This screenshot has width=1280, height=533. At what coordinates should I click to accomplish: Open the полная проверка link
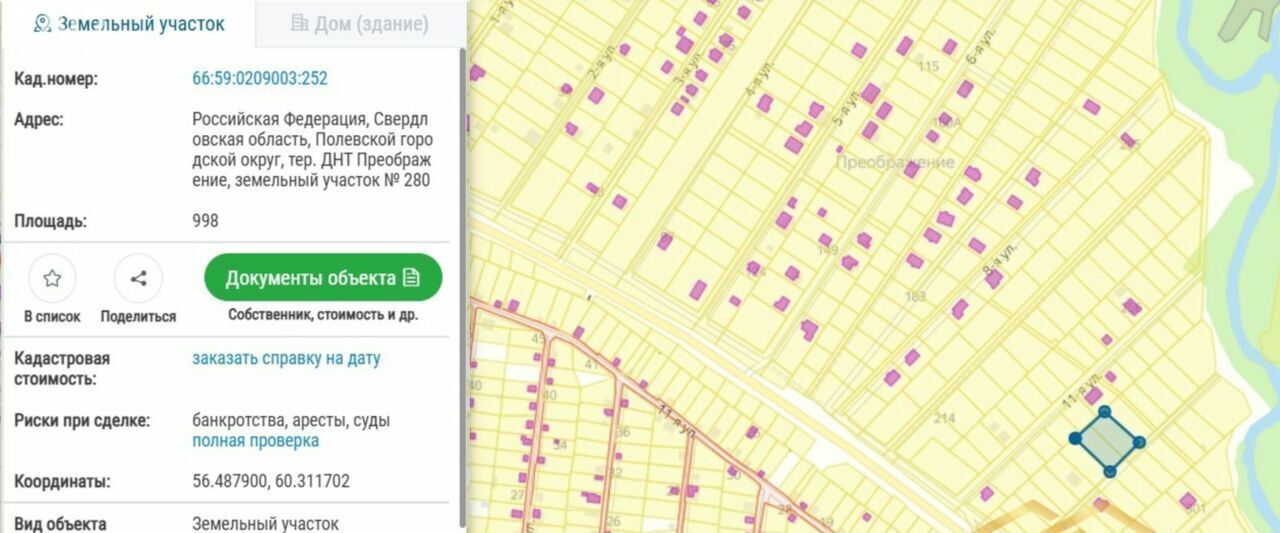[x=256, y=441]
